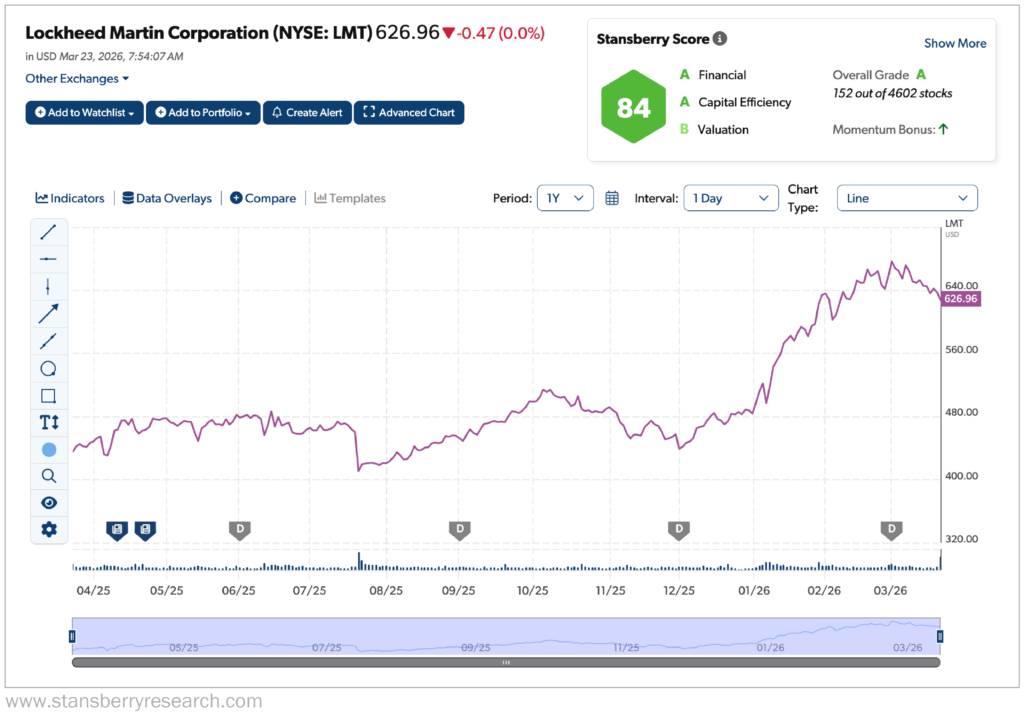Select the circle shape drawing tool
1024x719 pixels.
(x=48, y=368)
